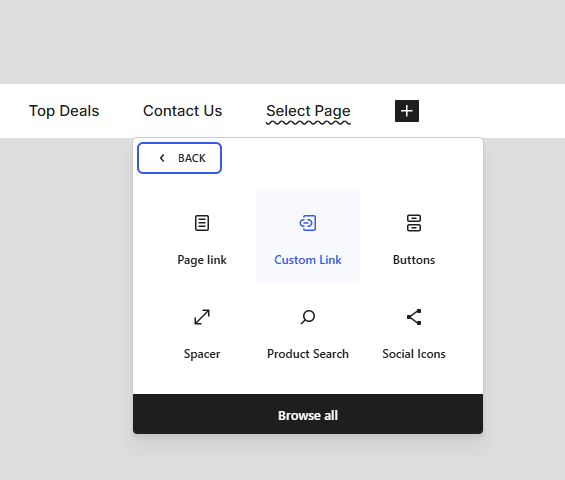Insert the Buttons block icon

(414, 223)
